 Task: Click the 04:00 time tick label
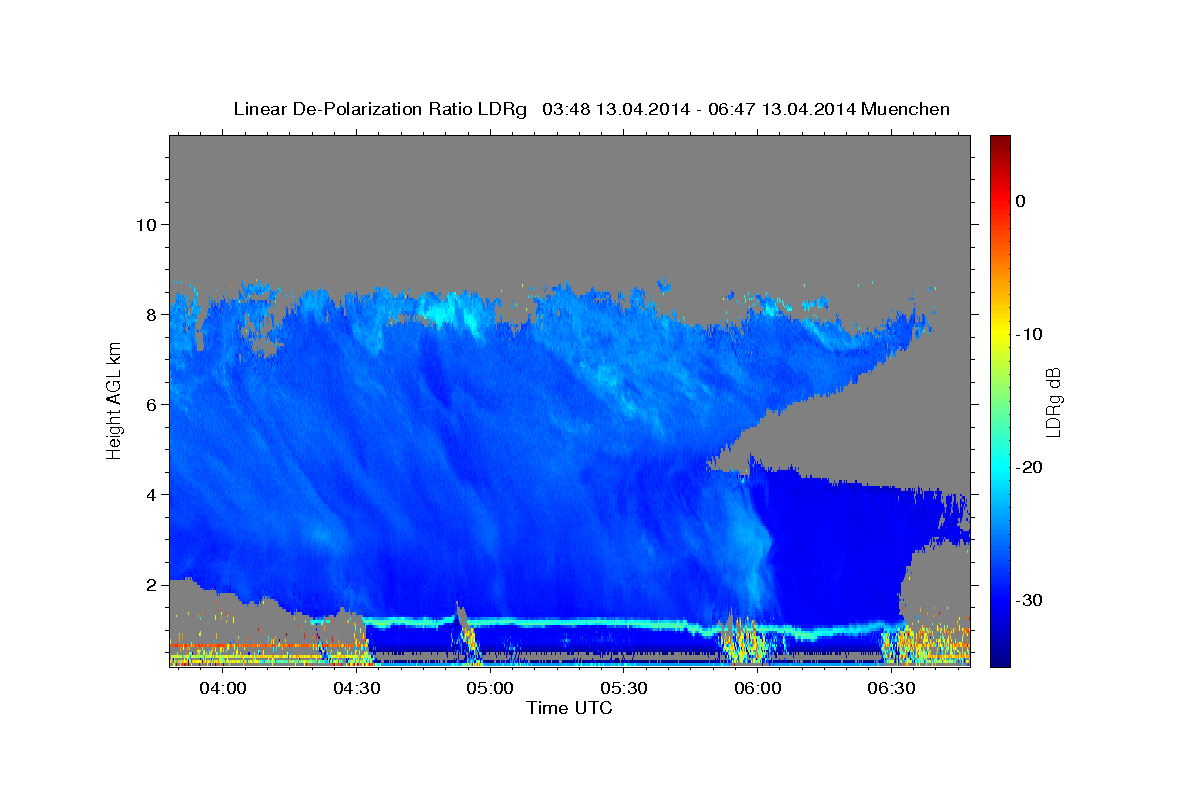click(x=224, y=689)
